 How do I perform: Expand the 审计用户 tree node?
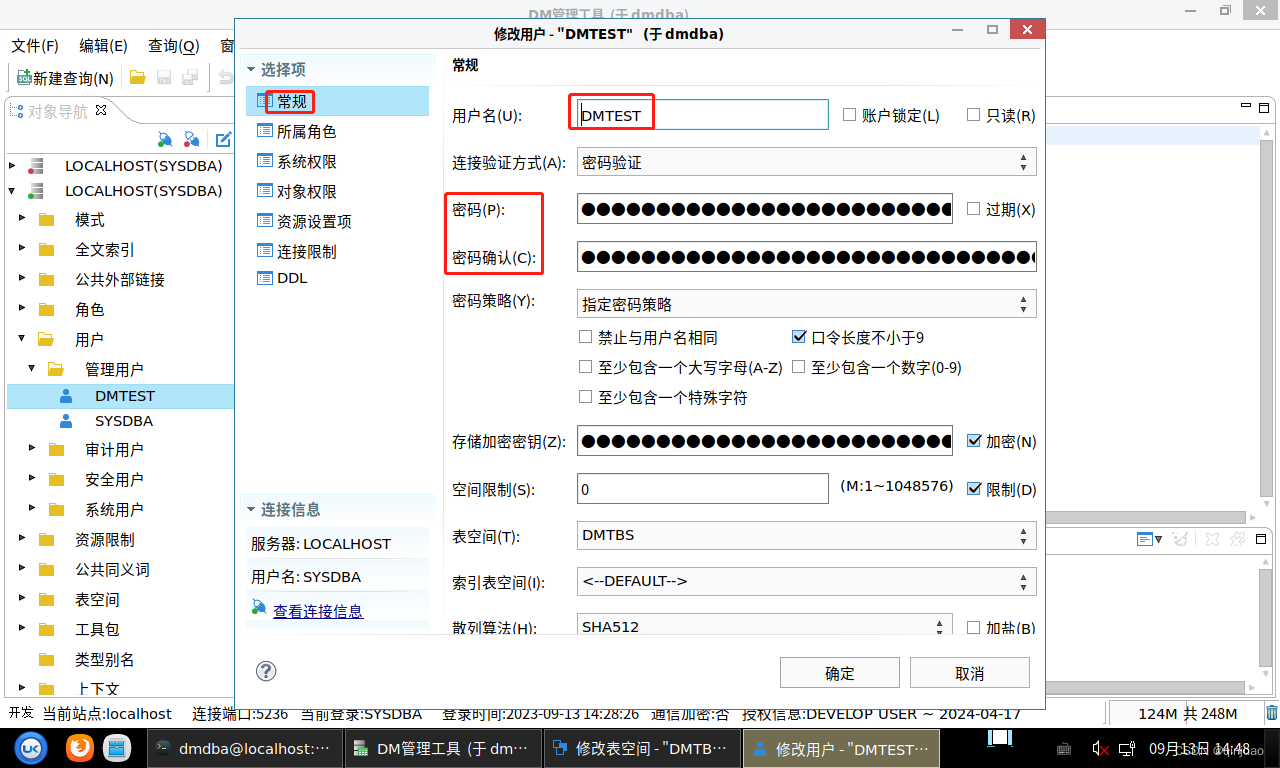pos(32,449)
